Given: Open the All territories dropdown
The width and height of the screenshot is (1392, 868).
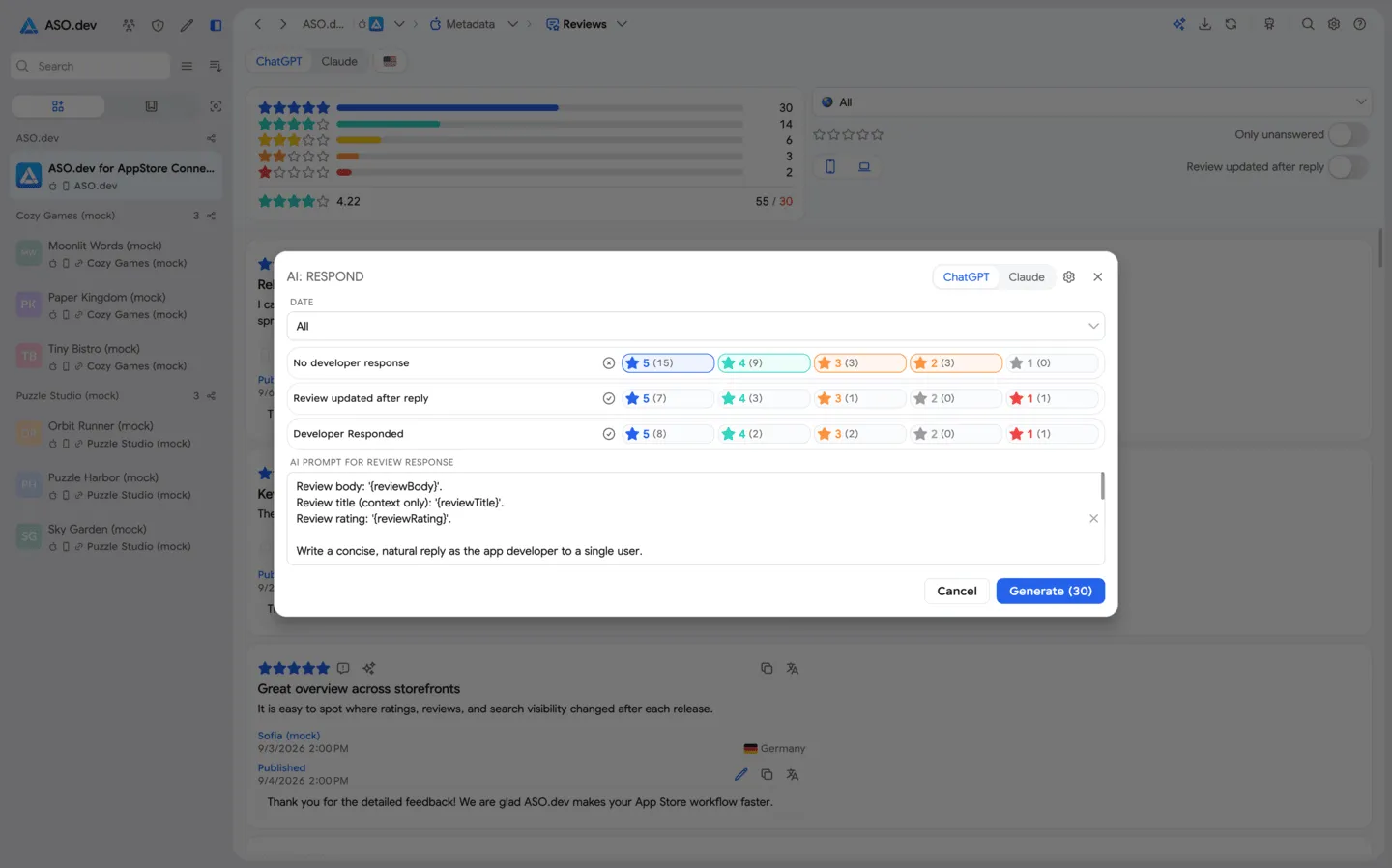Looking at the screenshot, I should coord(1092,101).
